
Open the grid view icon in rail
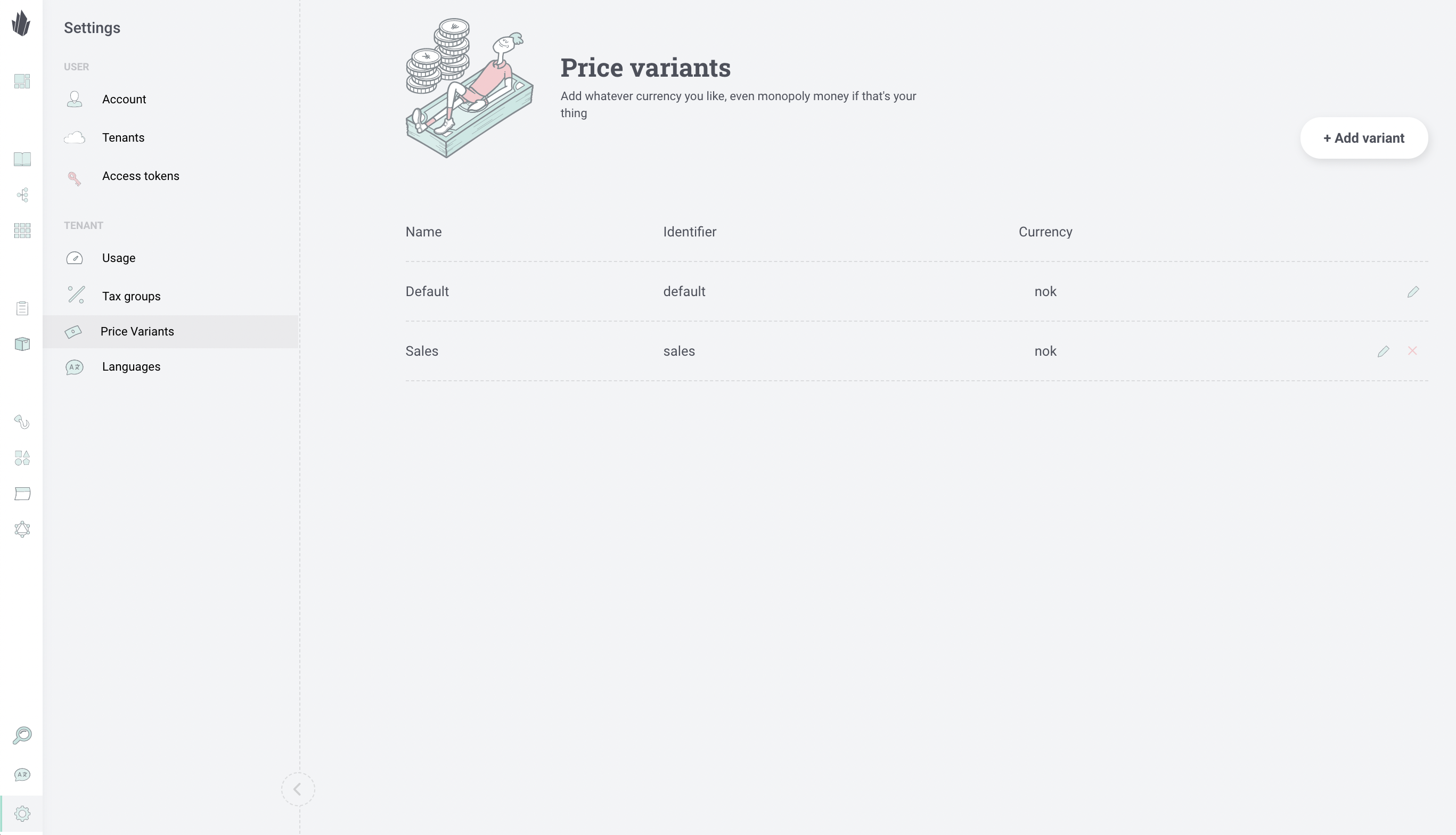[x=22, y=231]
